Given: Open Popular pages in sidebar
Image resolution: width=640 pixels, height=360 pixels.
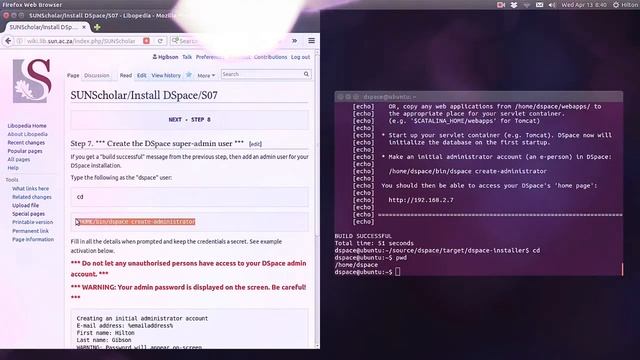Looking at the screenshot, I should 25,151.
